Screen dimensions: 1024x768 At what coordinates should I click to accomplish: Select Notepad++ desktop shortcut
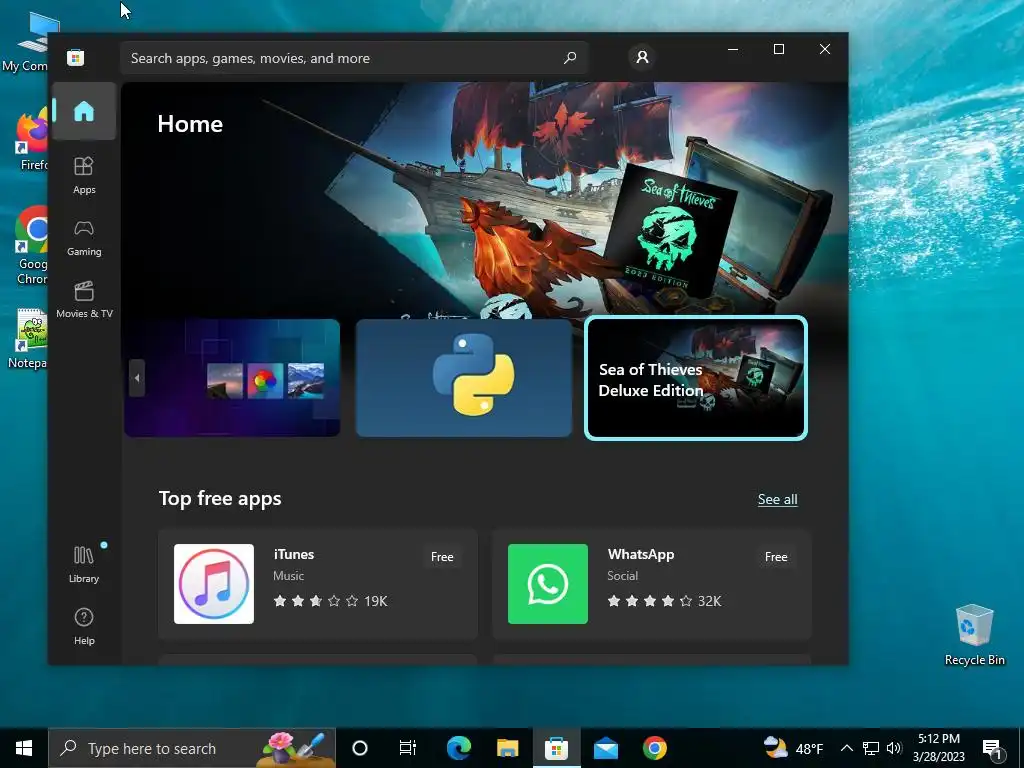pos(29,338)
